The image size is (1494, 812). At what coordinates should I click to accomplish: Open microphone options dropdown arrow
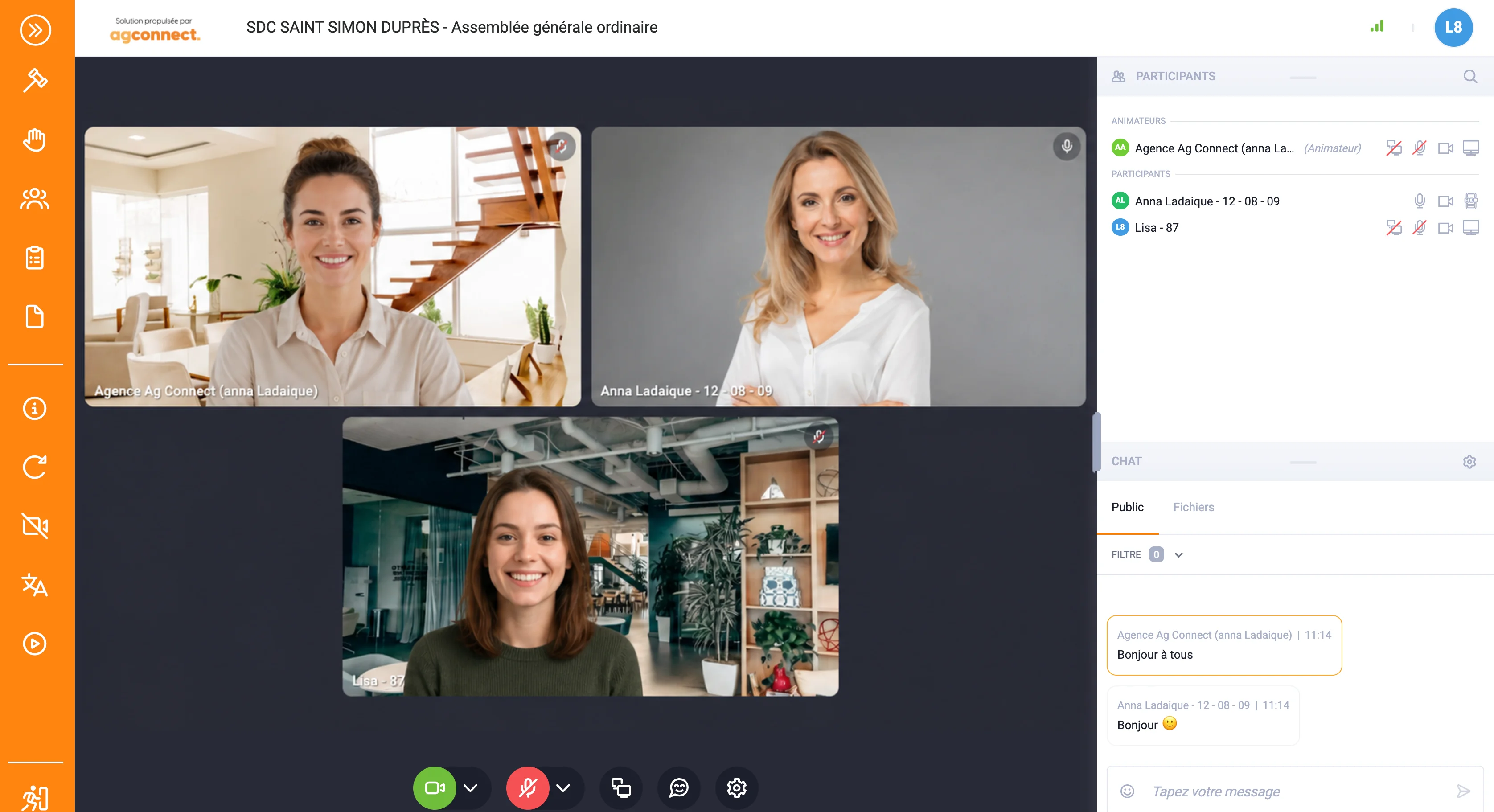(x=563, y=787)
